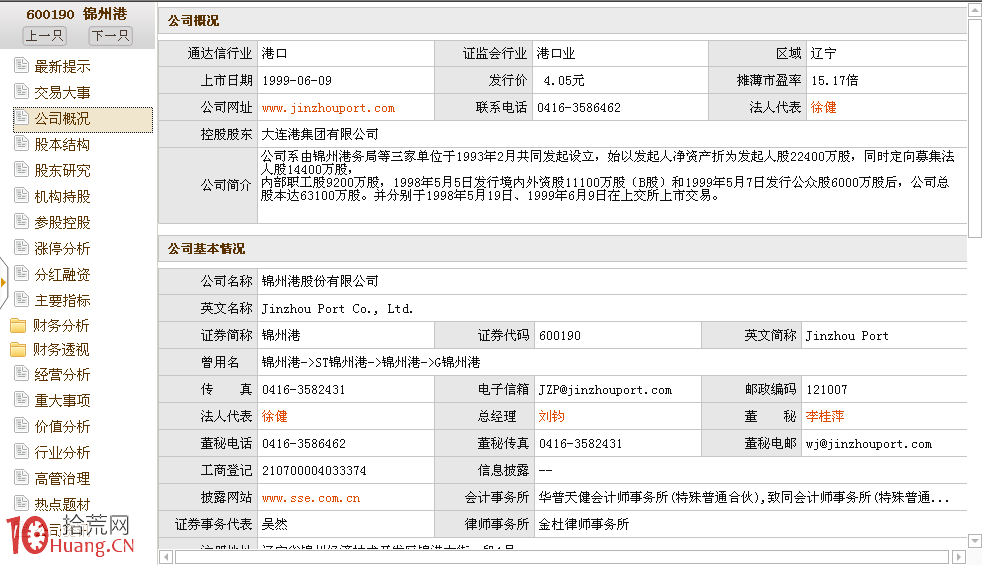Viewport: 982px width, 565px height.
Task: Click the document icon beside 公司概况
Action: (x=21, y=117)
